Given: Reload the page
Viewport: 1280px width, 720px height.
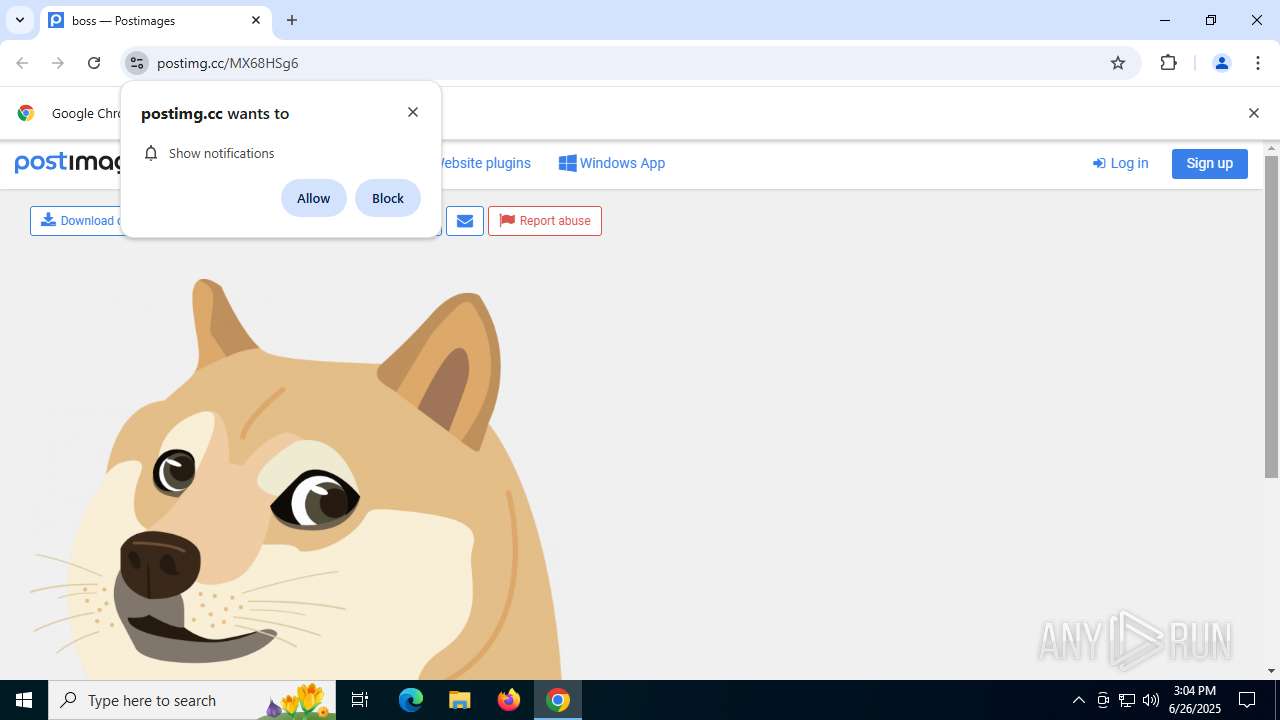Looking at the screenshot, I should [94, 63].
